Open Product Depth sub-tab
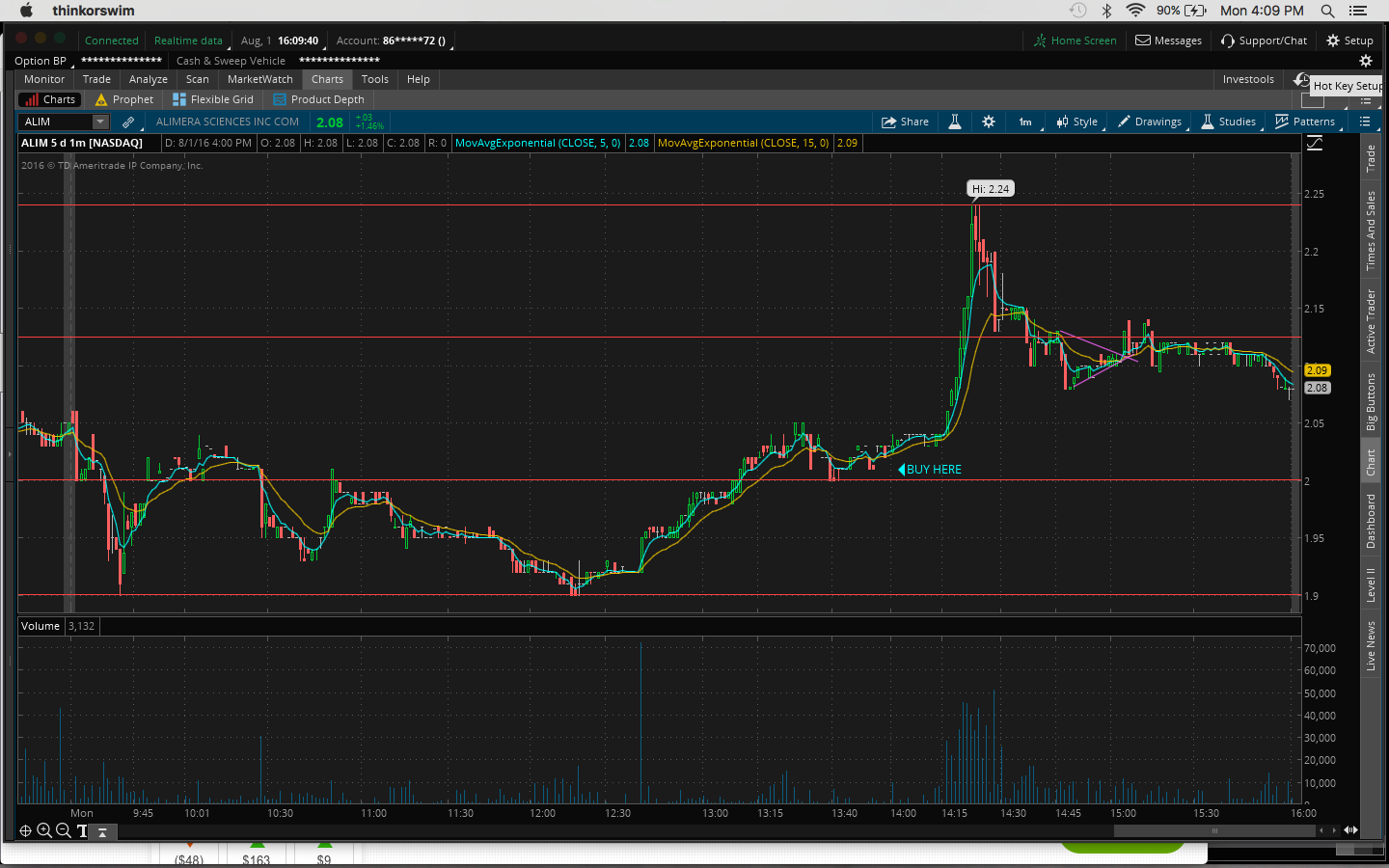Viewport: 1389px width, 868px height. coord(319,99)
